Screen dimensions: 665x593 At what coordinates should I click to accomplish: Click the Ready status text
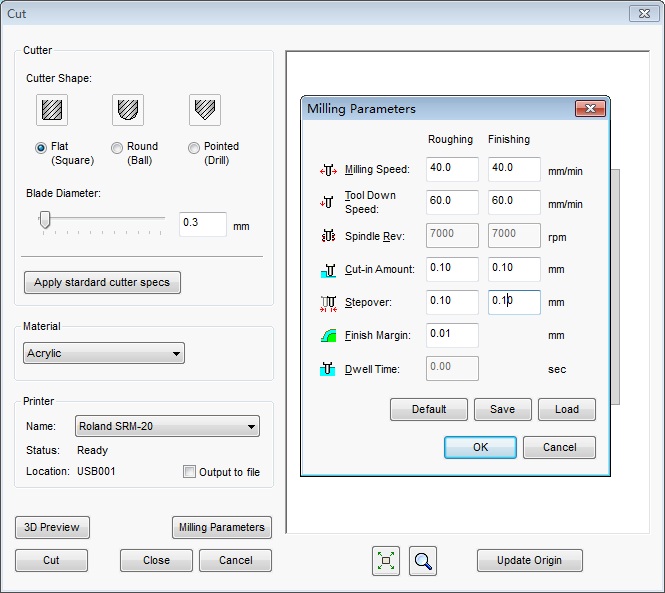pos(92,450)
